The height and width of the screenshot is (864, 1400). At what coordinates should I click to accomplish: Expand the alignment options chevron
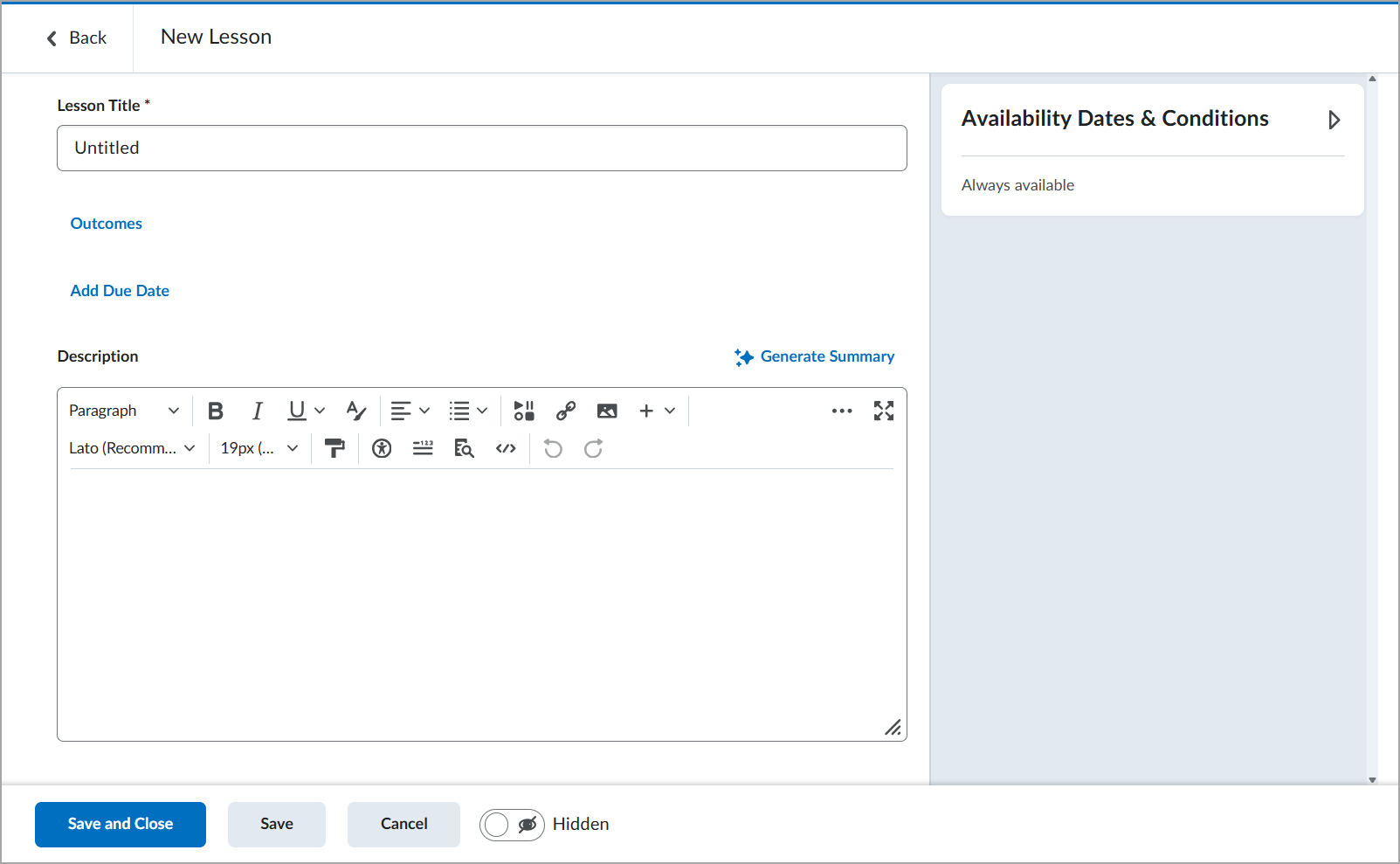(x=424, y=411)
